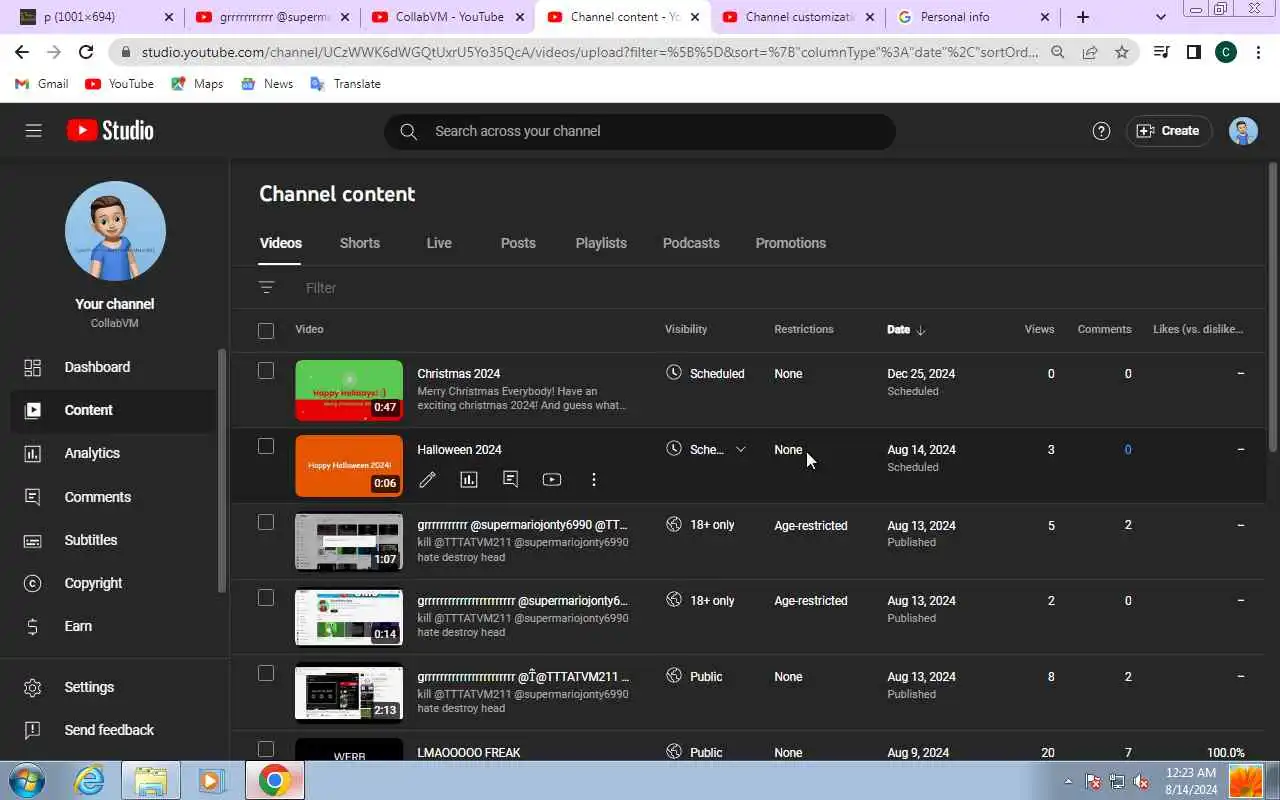This screenshot has height=800, width=1280.
Task: Reload the page with the refresh icon
Action: [86, 52]
